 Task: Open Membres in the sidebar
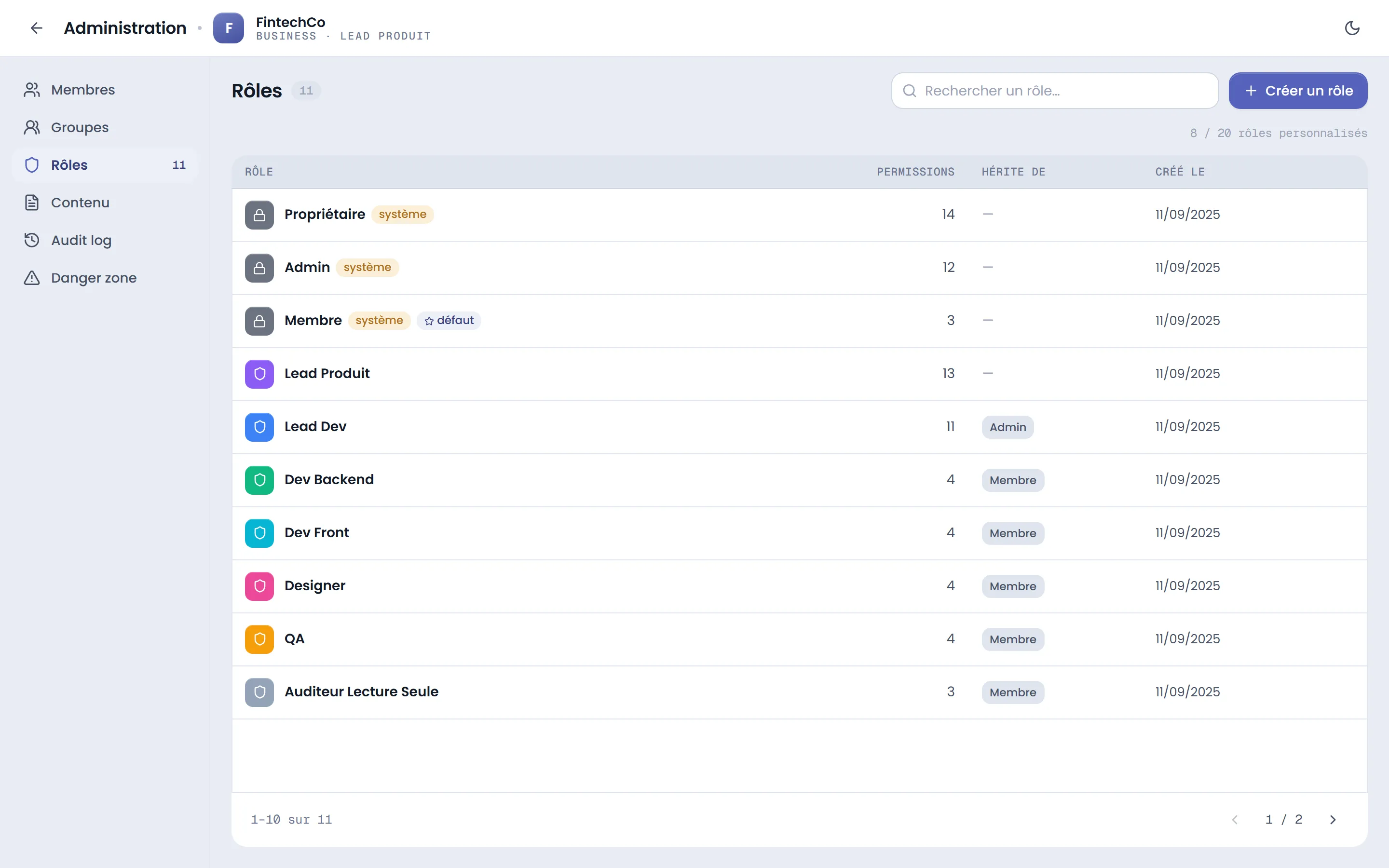105,90
